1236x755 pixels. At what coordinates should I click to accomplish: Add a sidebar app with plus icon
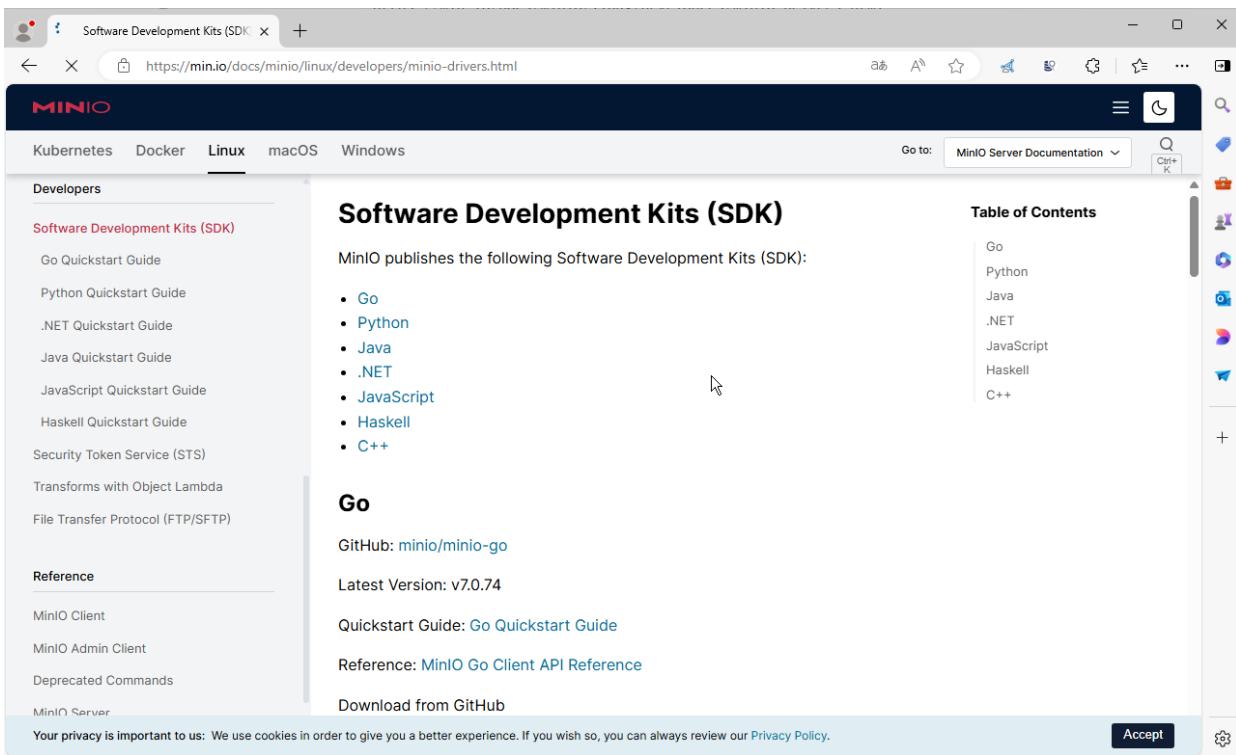(1220, 438)
